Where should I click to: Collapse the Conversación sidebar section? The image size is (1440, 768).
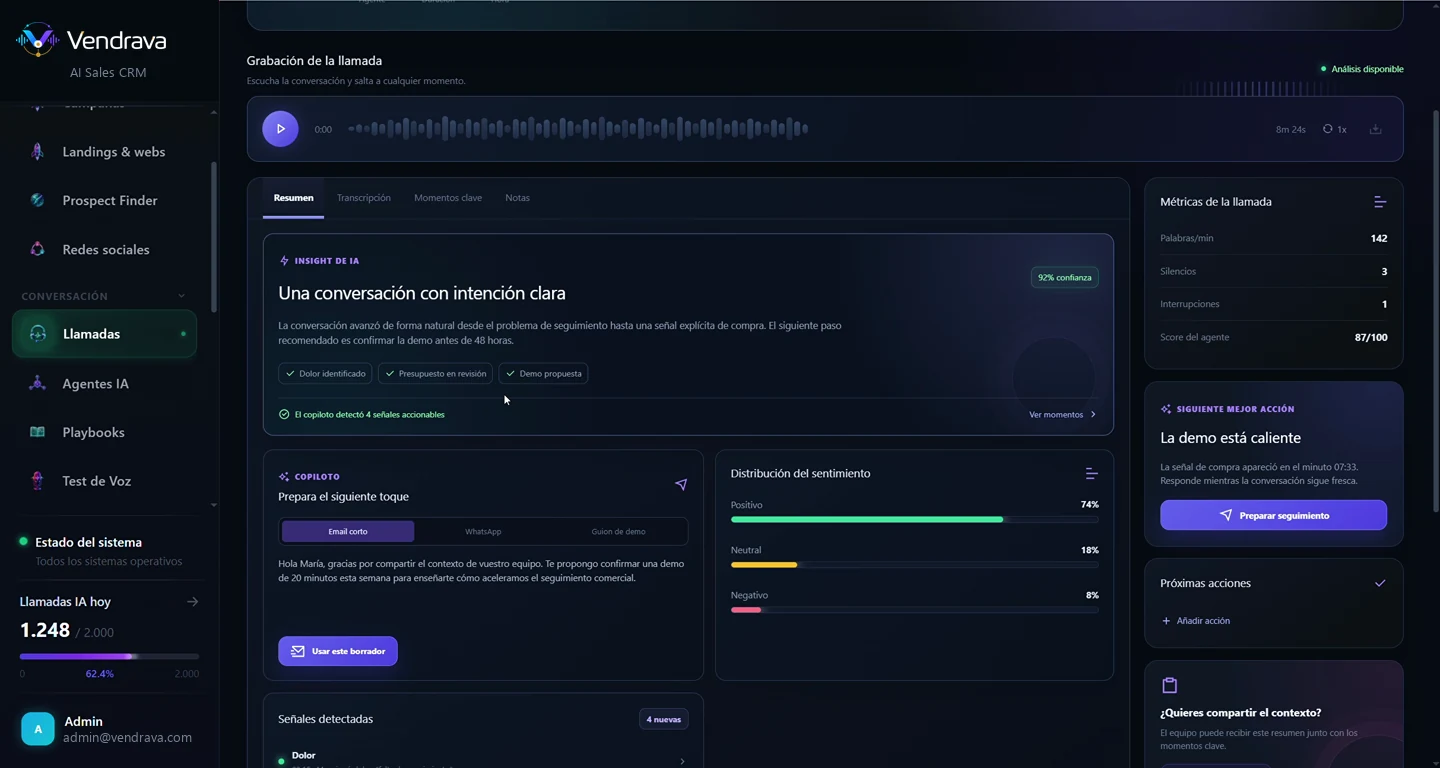[182, 296]
